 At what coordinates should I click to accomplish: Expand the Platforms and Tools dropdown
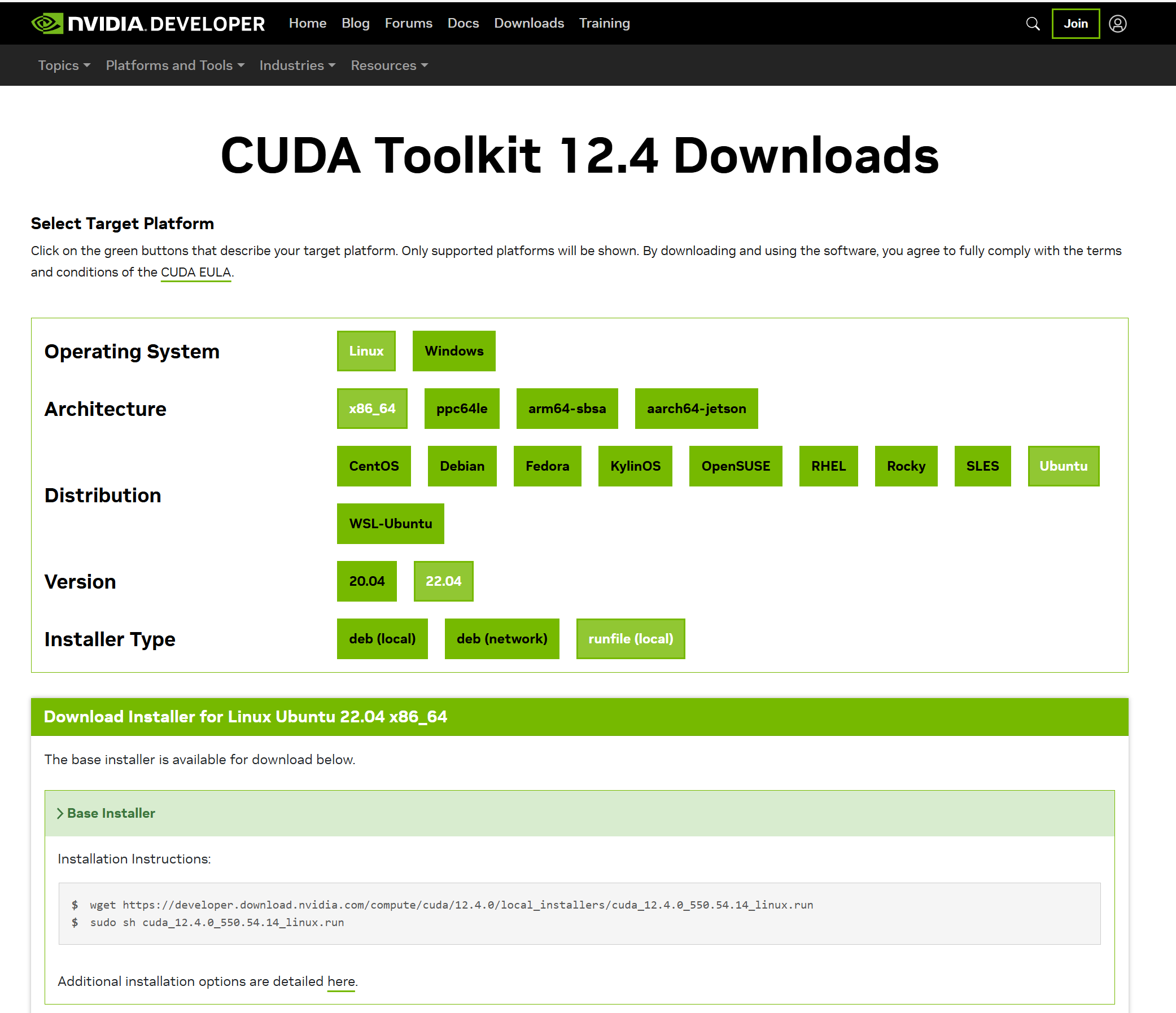click(x=175, y=65)
